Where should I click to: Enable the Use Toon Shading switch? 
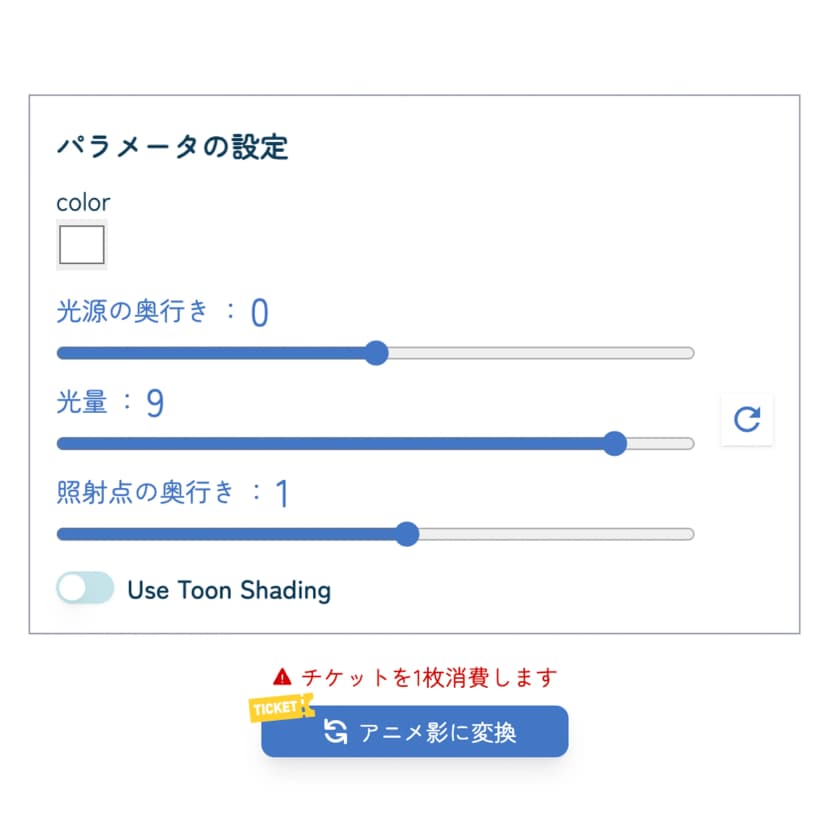pyautogui.click(x=85, y=588)
